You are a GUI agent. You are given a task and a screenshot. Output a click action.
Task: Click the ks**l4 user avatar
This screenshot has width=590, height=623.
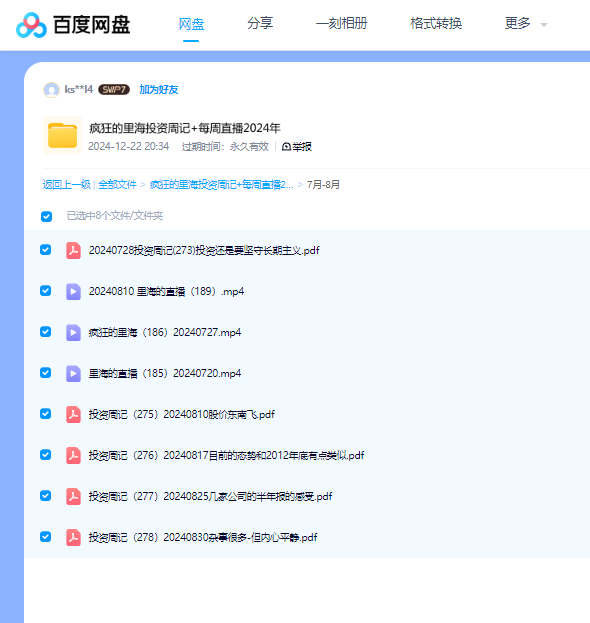coord(51,90)
